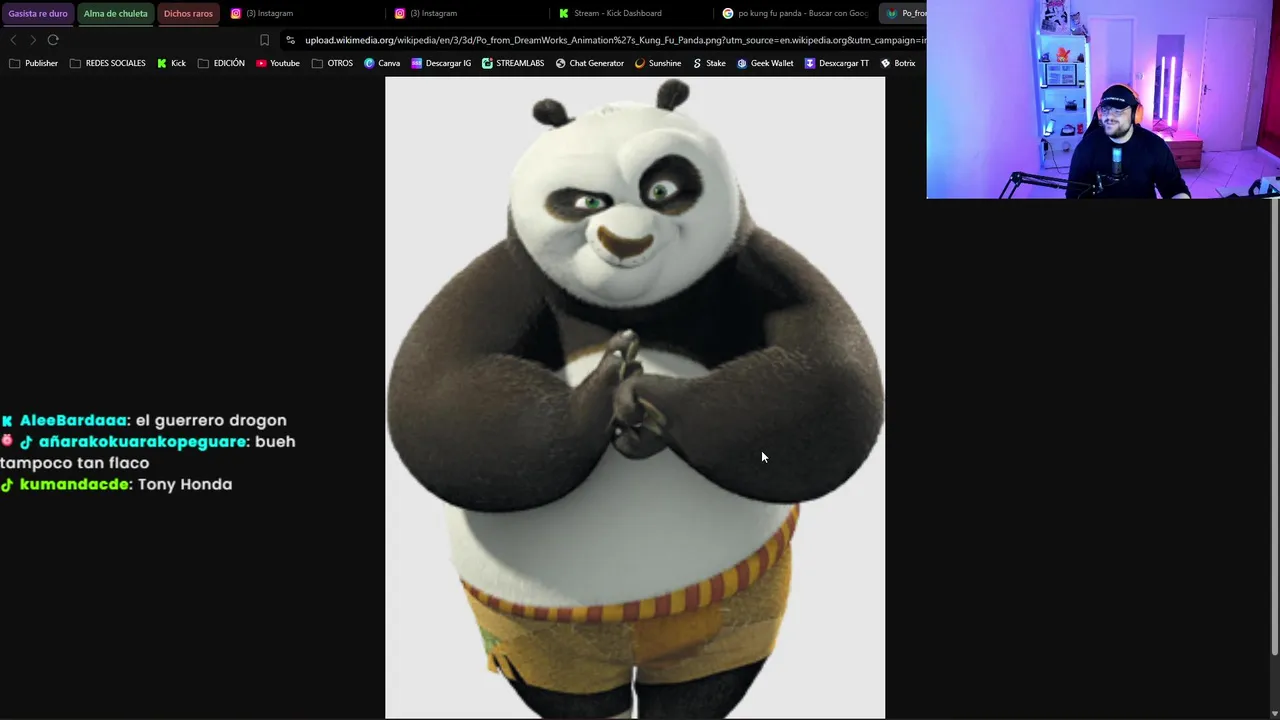Bookmark this page with the bookmark icon
The height and width of the screenshot is (720, 1280).
[264, 40]
